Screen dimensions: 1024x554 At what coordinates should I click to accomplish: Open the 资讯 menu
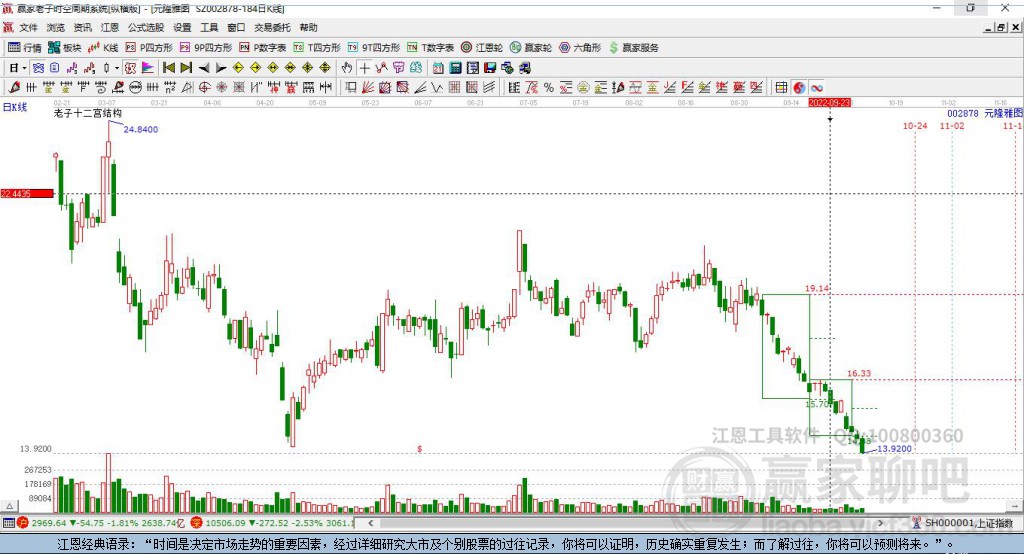pyautogui.click(x=82, y=27)
